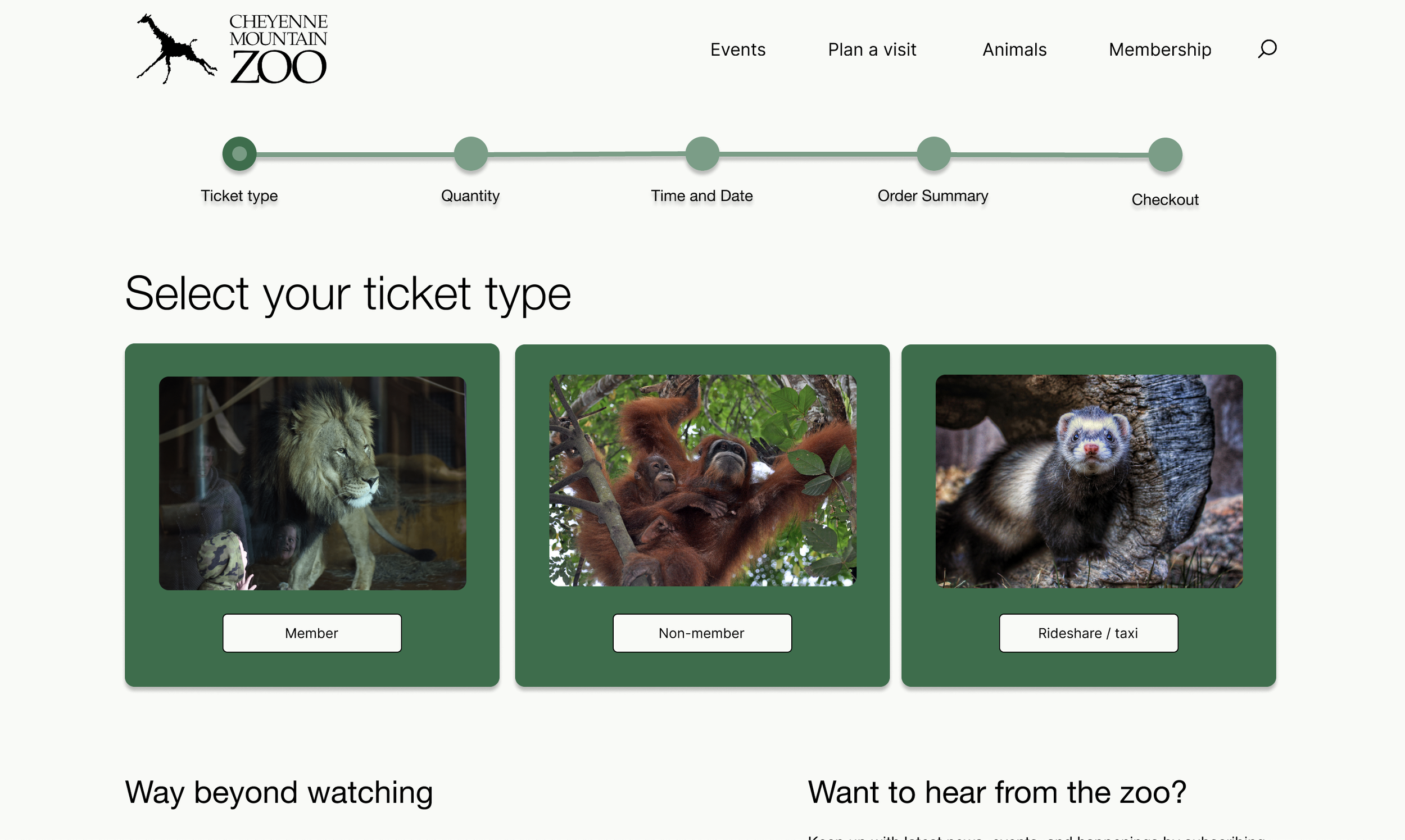Click the lion photo thumbnail

coord(312,483)
